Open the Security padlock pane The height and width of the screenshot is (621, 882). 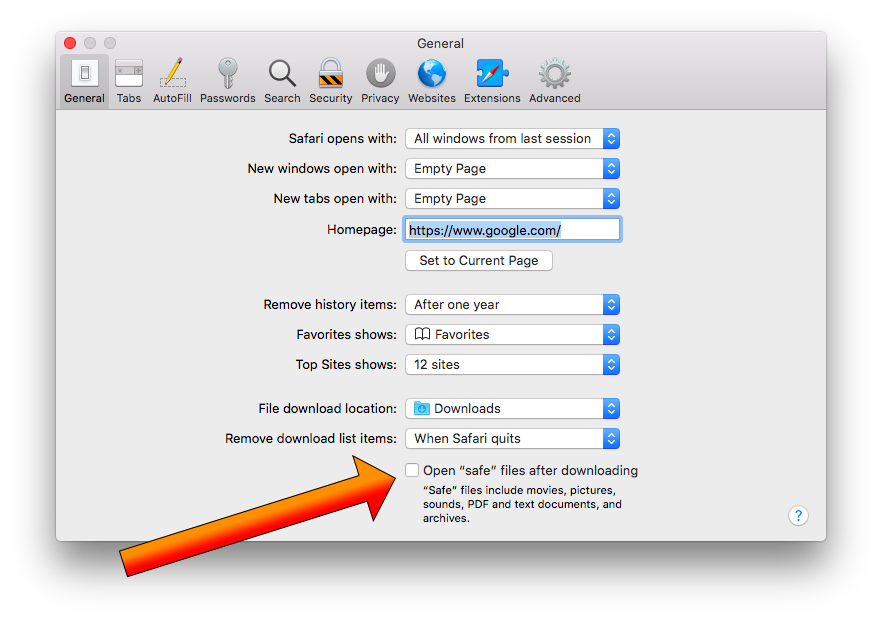click(x=330, y=81)
